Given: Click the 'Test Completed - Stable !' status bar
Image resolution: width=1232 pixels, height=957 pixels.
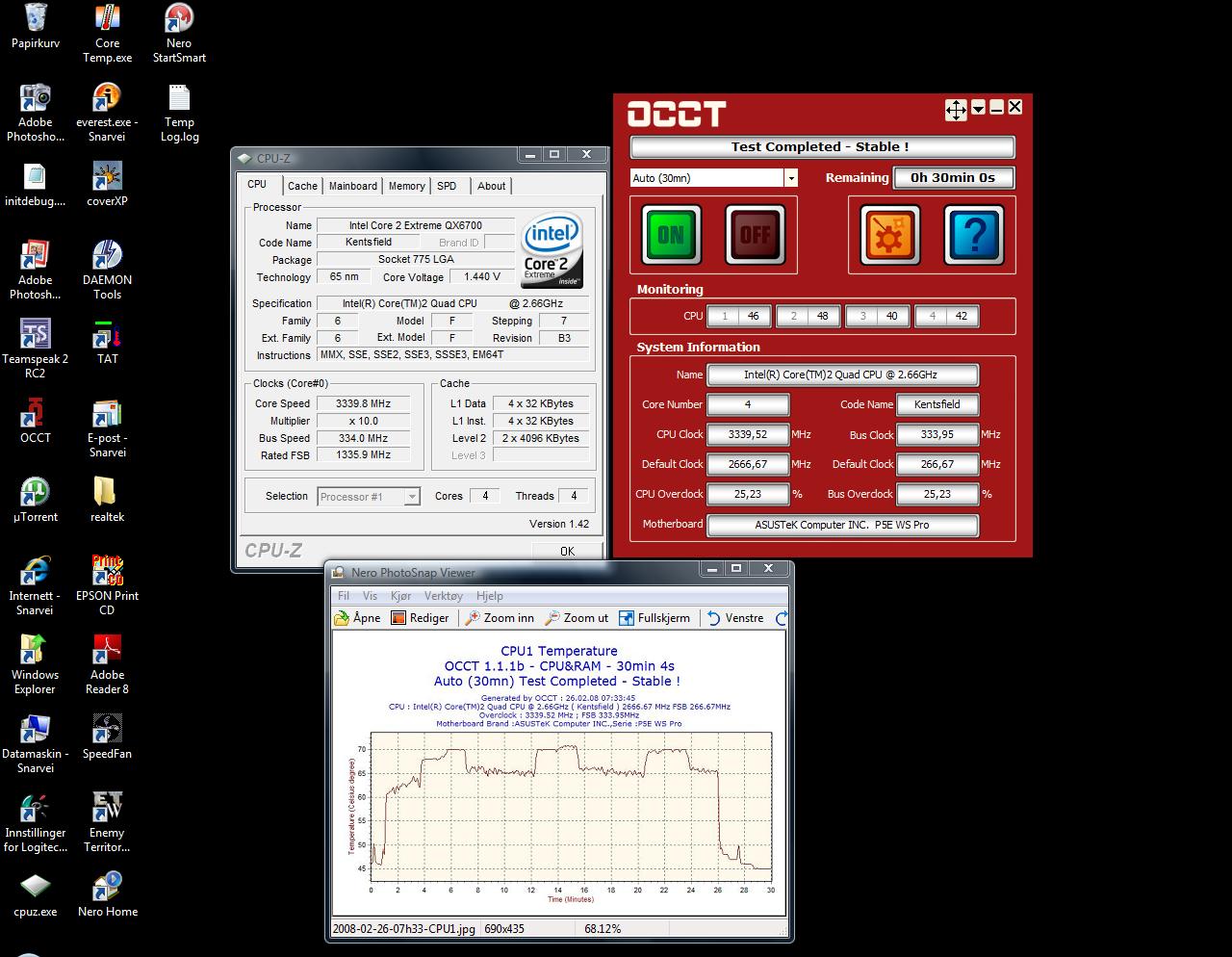Looking at the screenshot, I should [x=821, y=147].
